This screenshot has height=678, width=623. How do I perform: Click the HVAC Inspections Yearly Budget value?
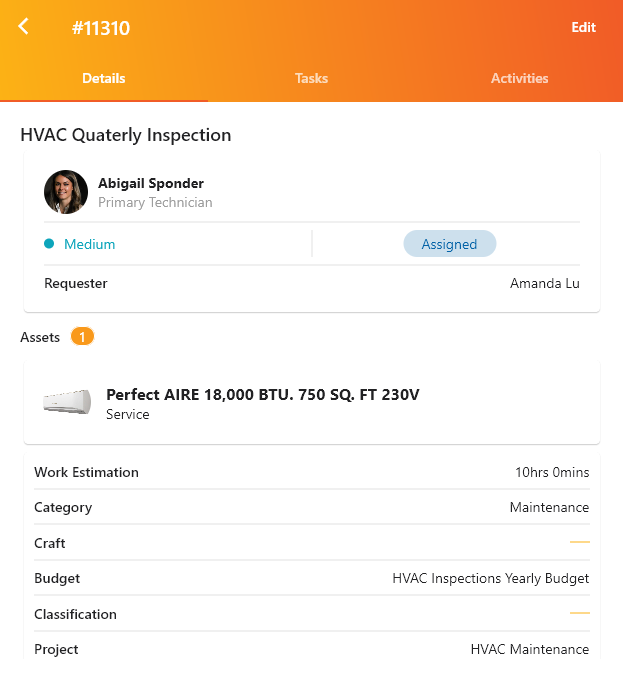tap(490, 578)
